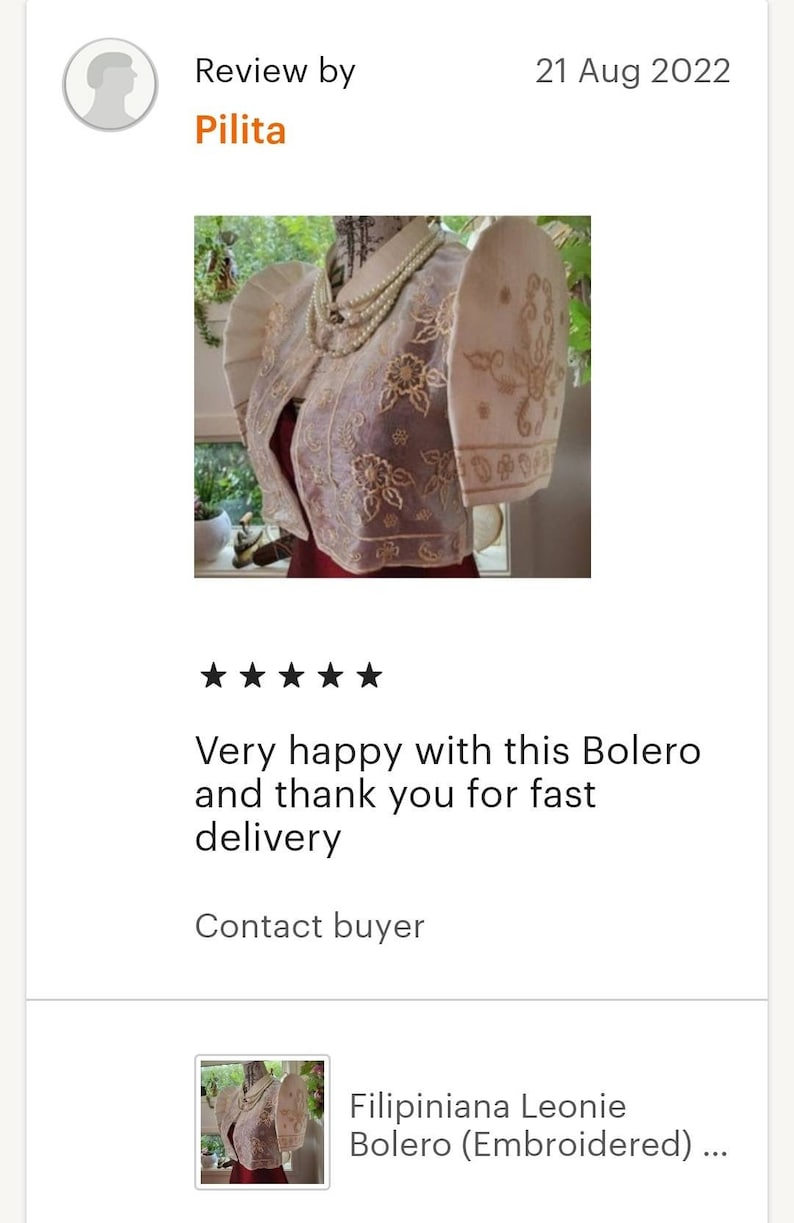The width and height of the screenshot is (794, 1223).
Task: Click the third rating star
Action: pyautogui.click(x=292, y=676)
